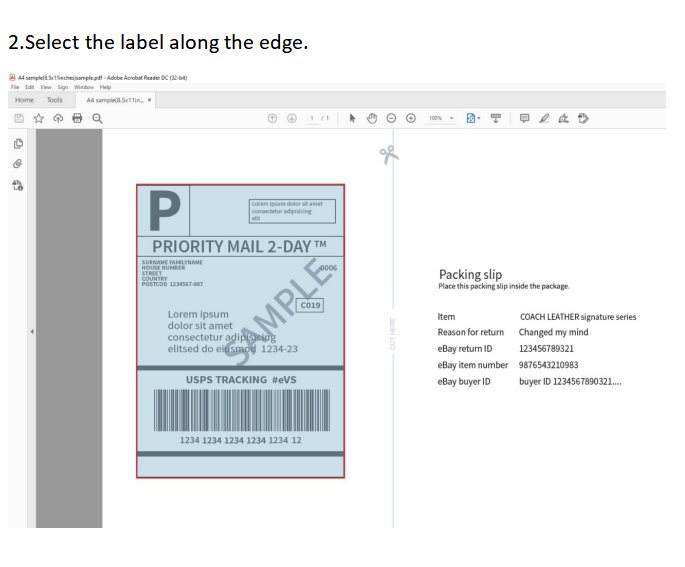Collapse the navigation pane arrow

point(32,332)
